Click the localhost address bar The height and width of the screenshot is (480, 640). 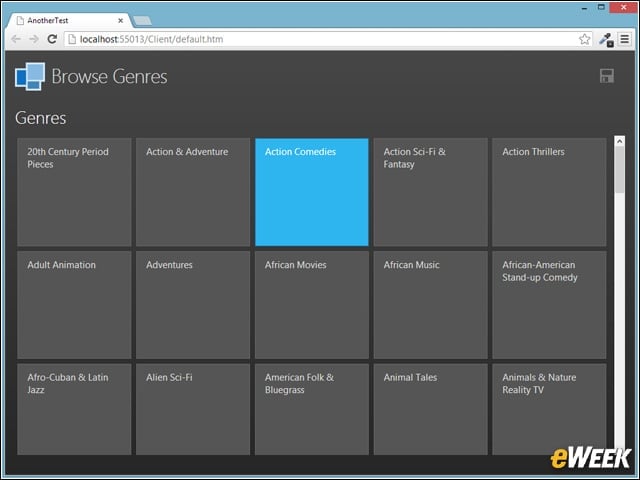322,39
